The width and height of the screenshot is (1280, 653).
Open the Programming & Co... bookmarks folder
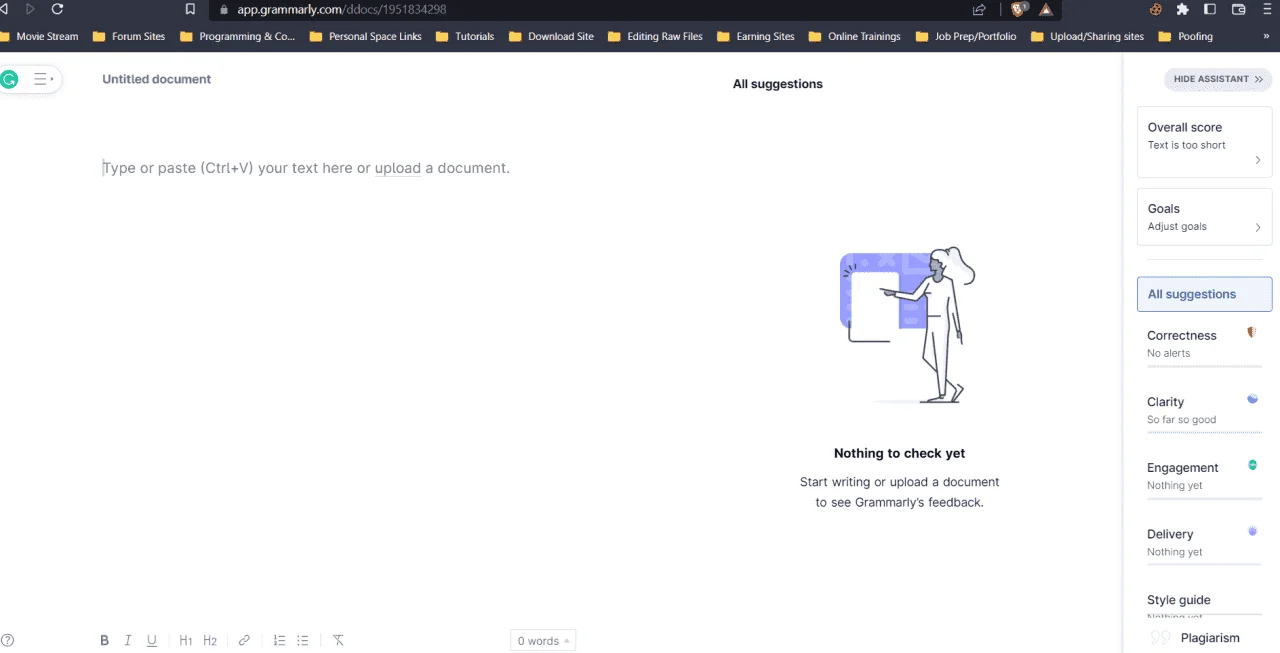[x=238, y=36]
